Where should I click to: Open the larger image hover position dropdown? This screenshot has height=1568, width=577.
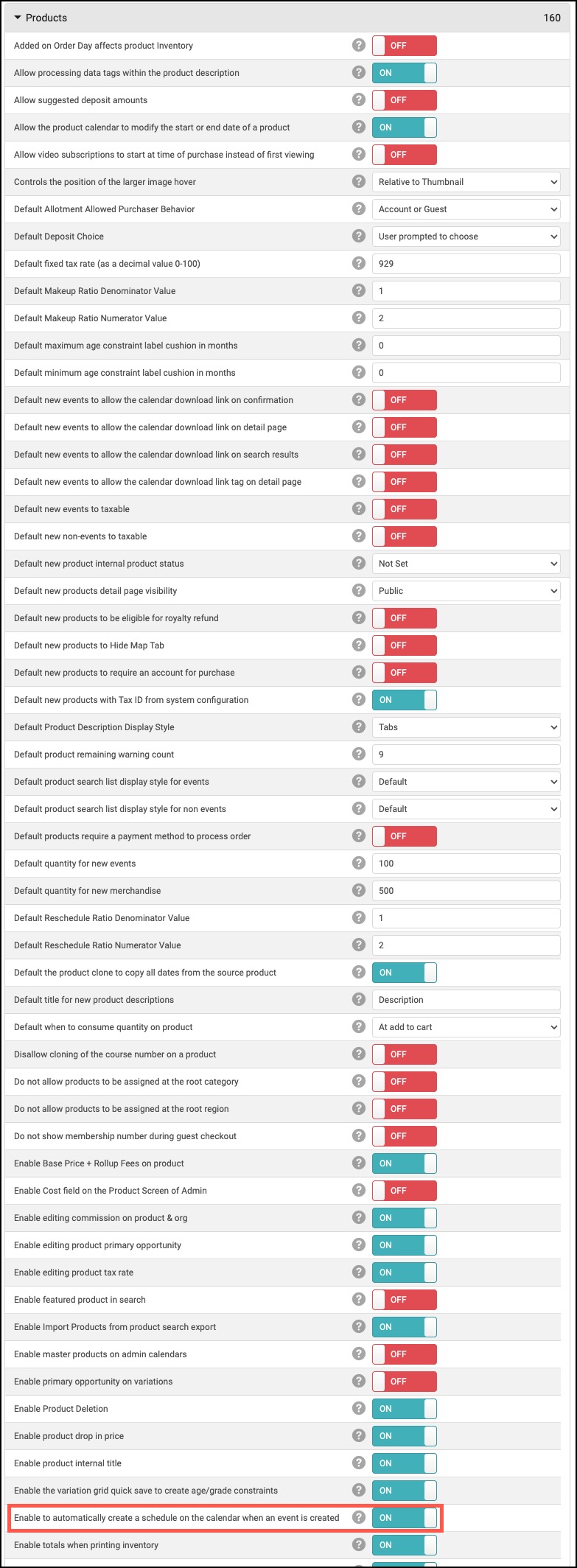coord(466,182)
